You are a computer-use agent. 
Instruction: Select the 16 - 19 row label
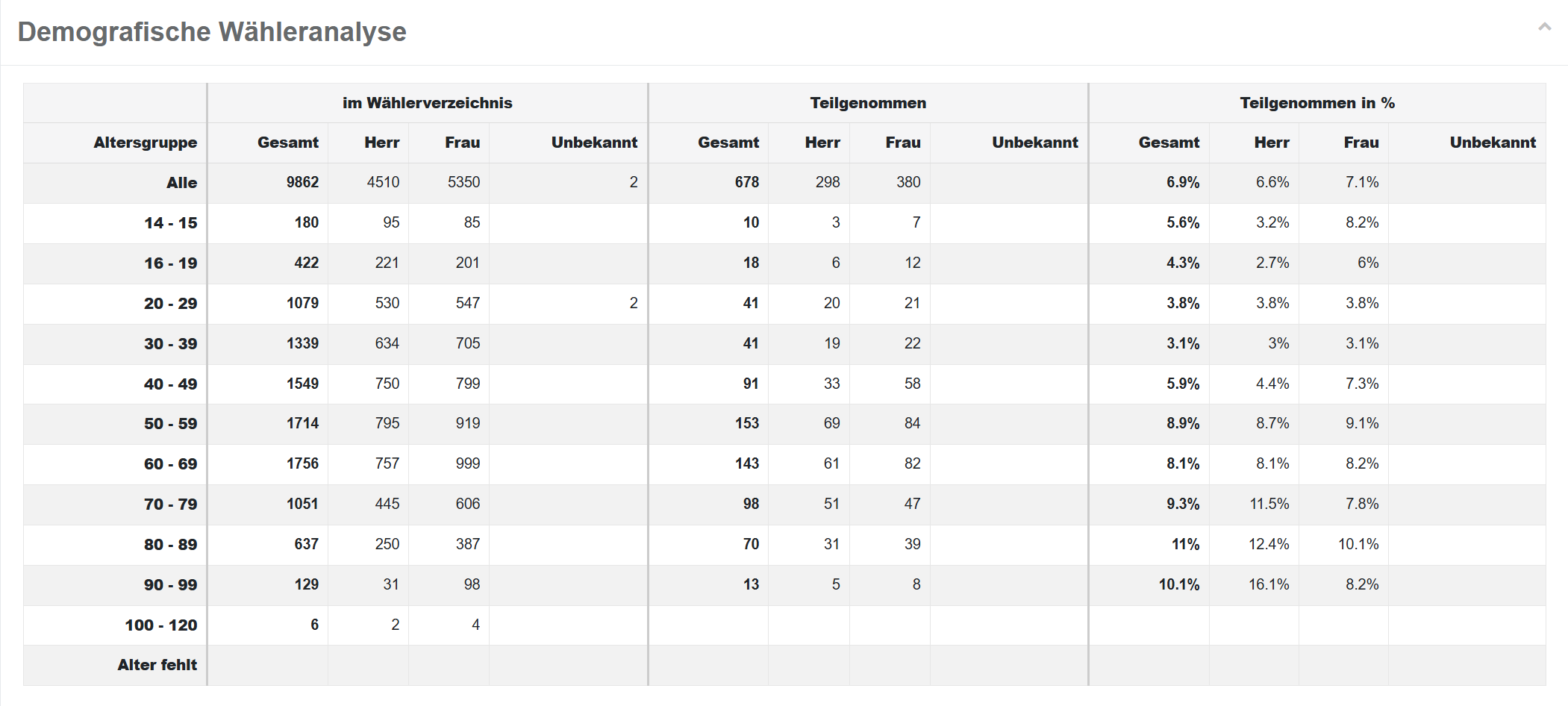pyautogui.click(x=170, y=263)
